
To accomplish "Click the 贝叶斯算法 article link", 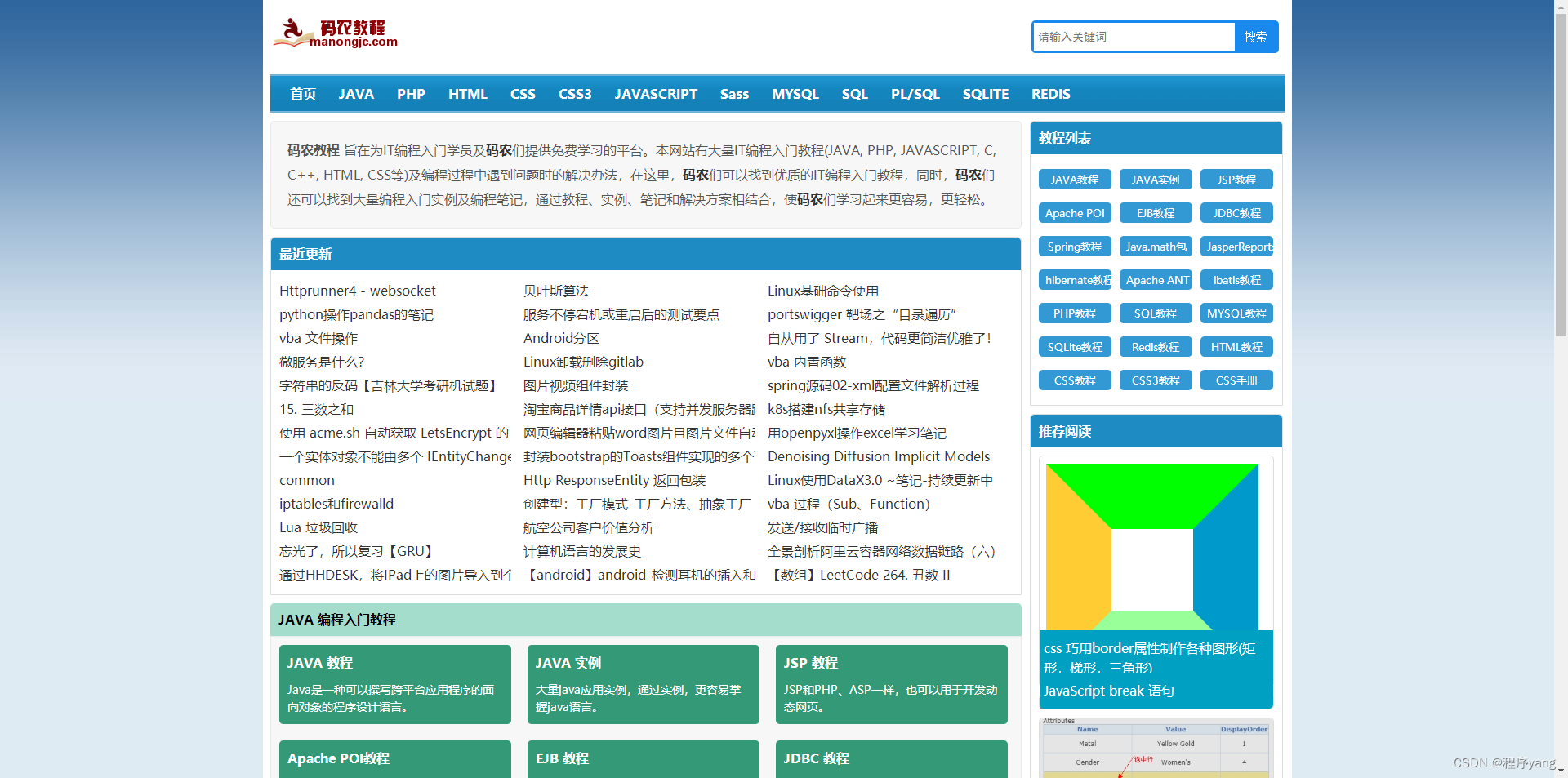I will tap(556, 291).
